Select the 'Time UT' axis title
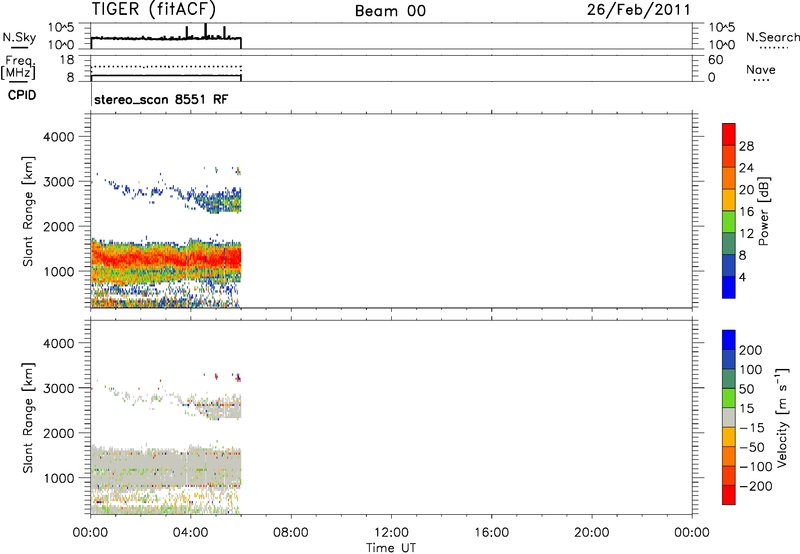Image resolution: width=800 pixels, height=554 pixels. coord(391,548)
